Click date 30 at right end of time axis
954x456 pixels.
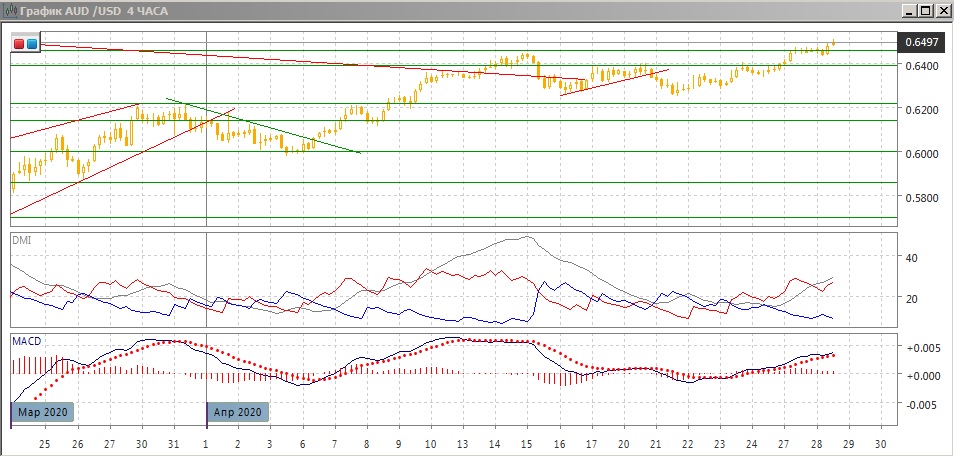point(880,442)
